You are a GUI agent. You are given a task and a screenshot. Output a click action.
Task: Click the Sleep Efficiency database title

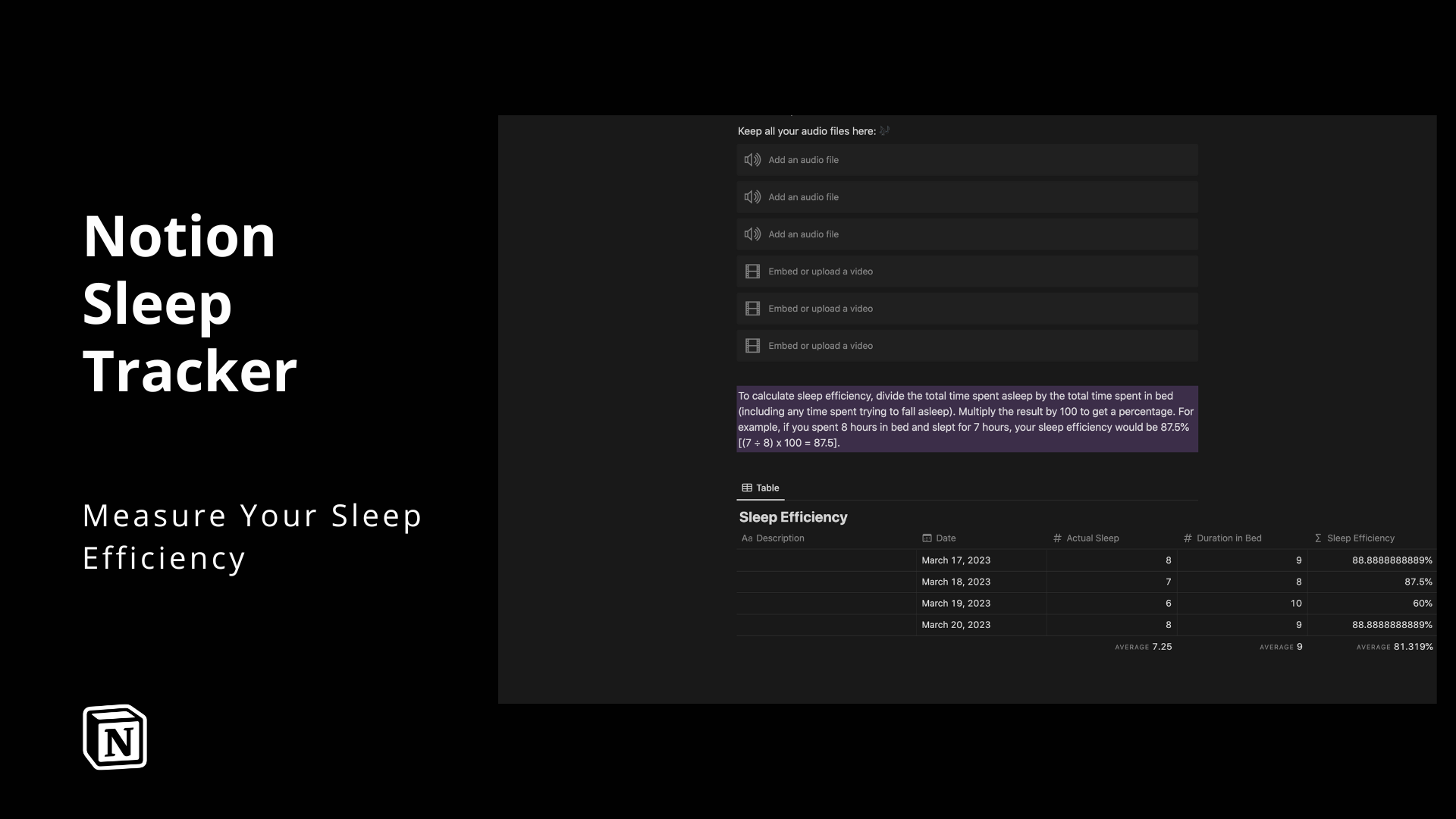[793, 517]
